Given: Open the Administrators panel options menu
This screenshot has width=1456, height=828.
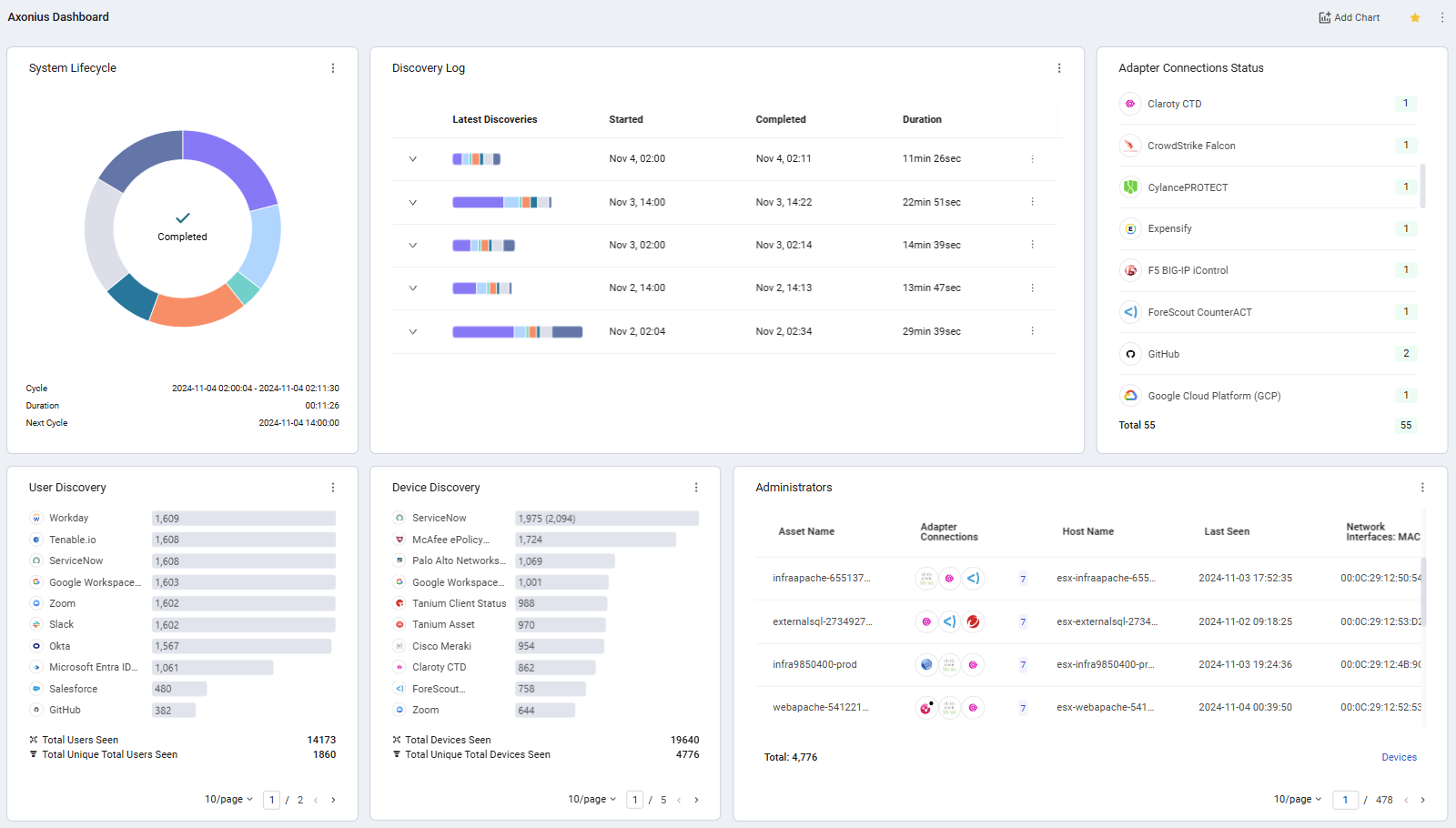Looking at the screenshot, I should [1422, 488].
